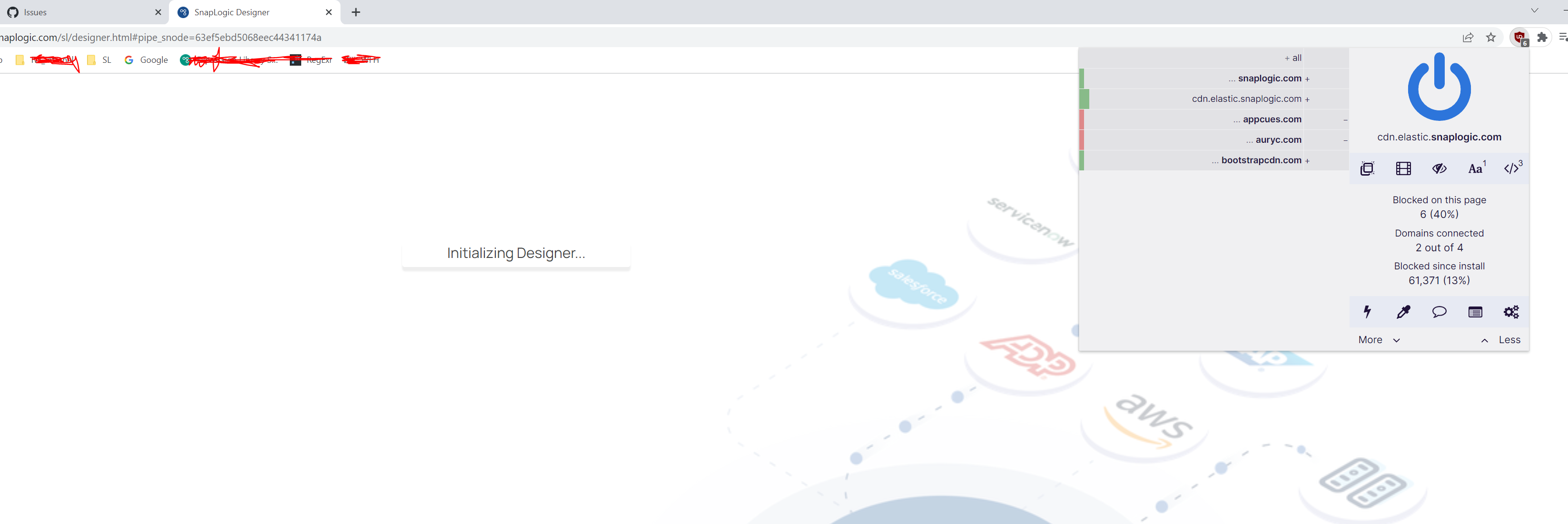Toggle blocking of large media elements
The height and width of the screenshot is (524, 1568).
1403,168
